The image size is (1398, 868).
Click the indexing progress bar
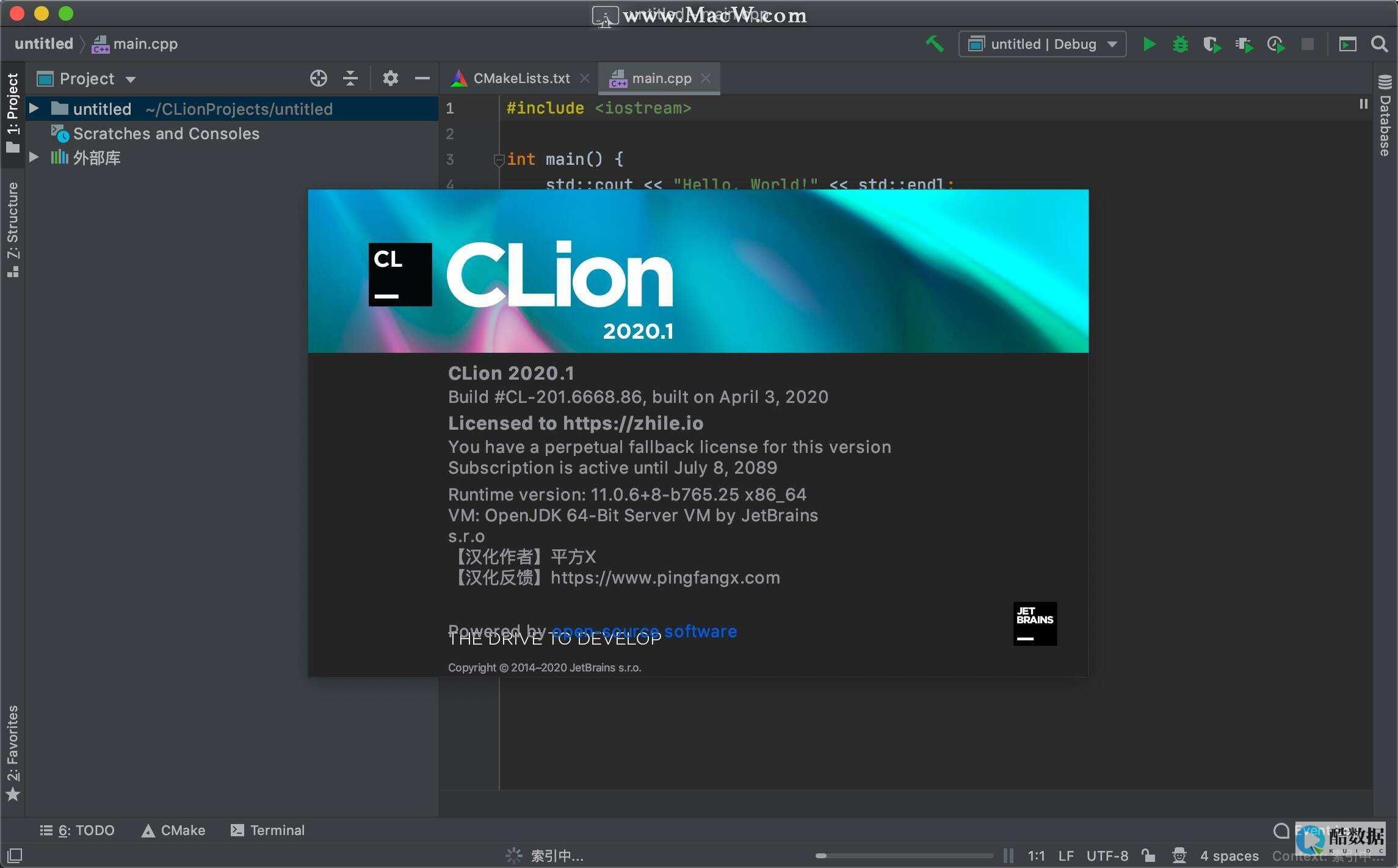click(904, 856)
